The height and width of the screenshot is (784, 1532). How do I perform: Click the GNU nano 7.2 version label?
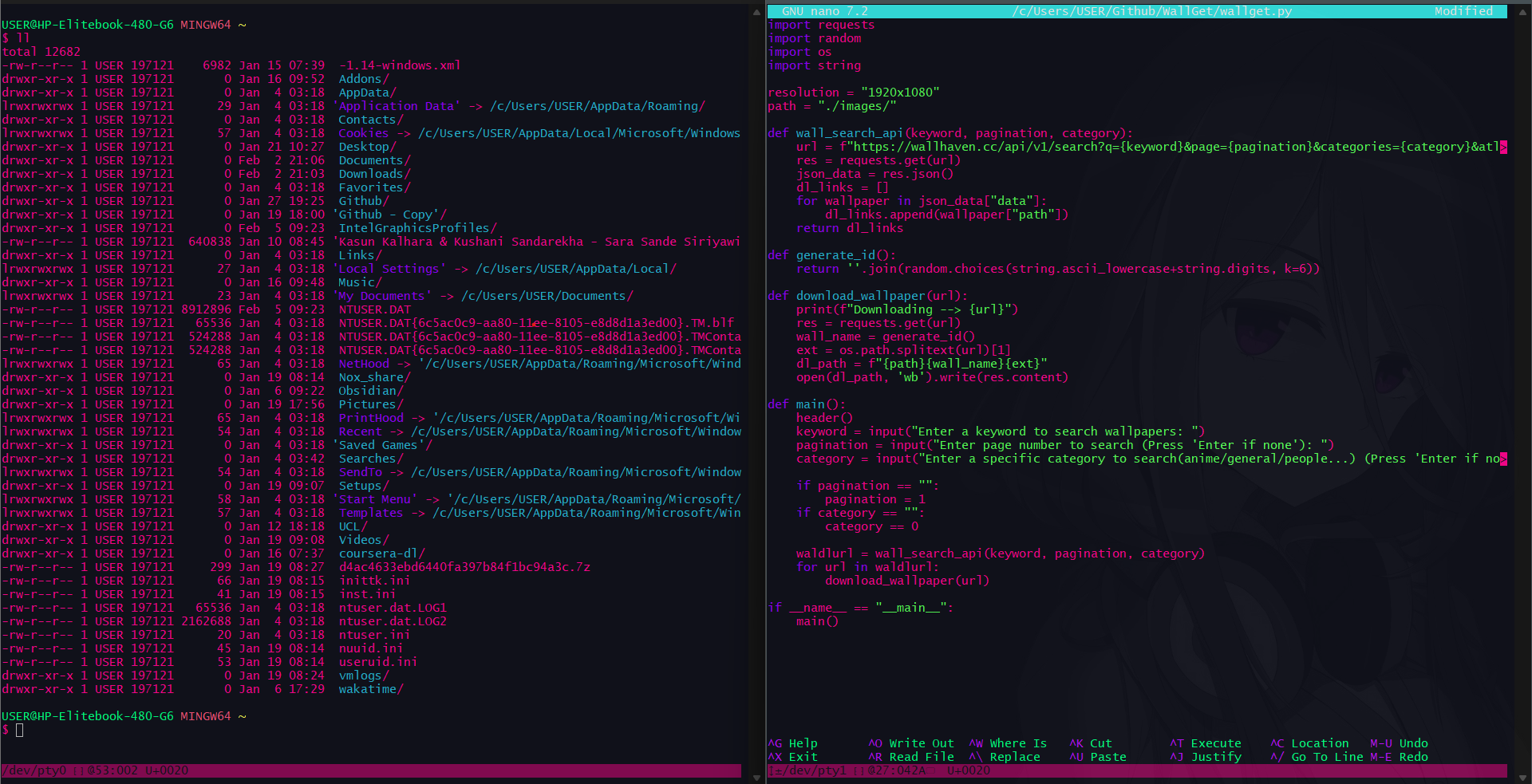tap(825, 11)
